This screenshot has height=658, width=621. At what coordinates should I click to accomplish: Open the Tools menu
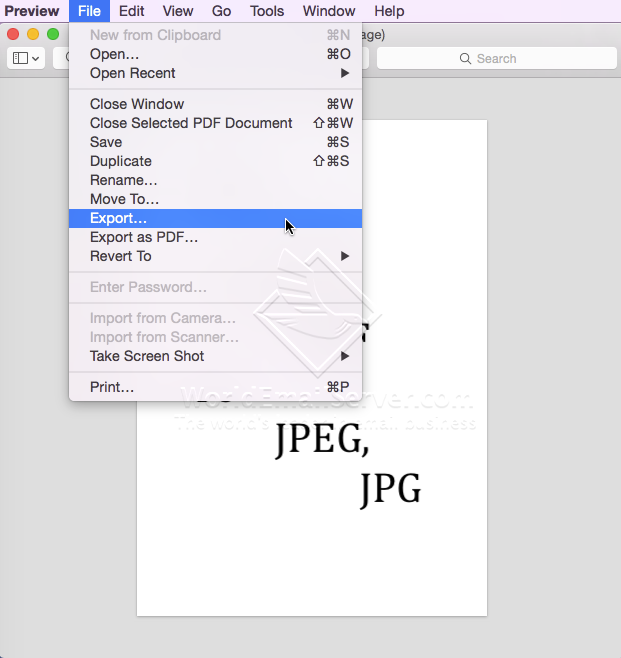[x=267, y=11]
